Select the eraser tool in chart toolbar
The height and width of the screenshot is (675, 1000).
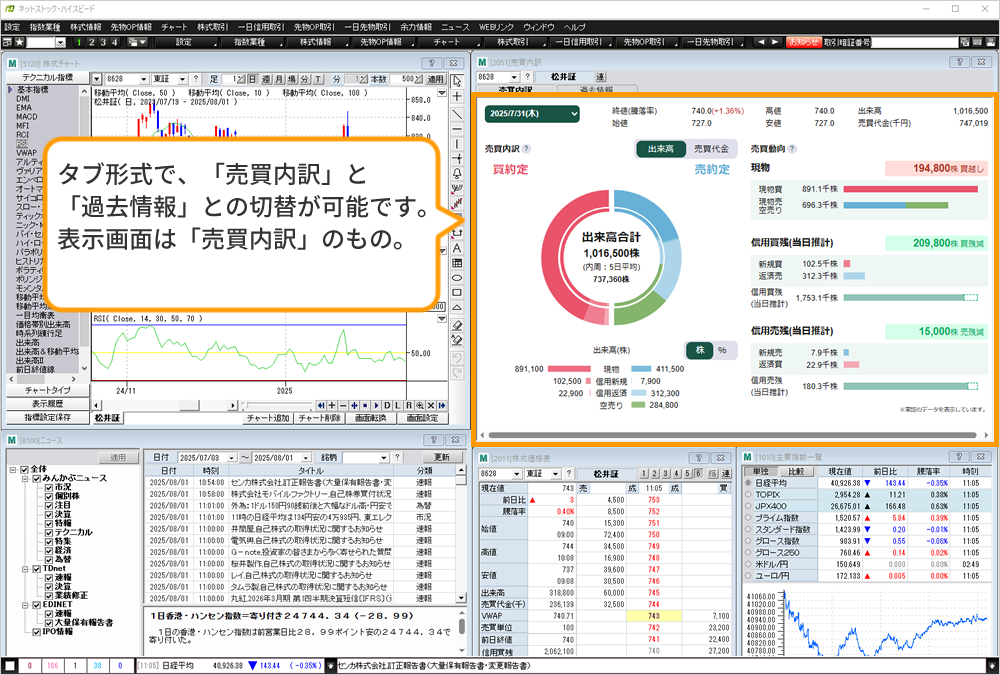click(x=457, y=324)
